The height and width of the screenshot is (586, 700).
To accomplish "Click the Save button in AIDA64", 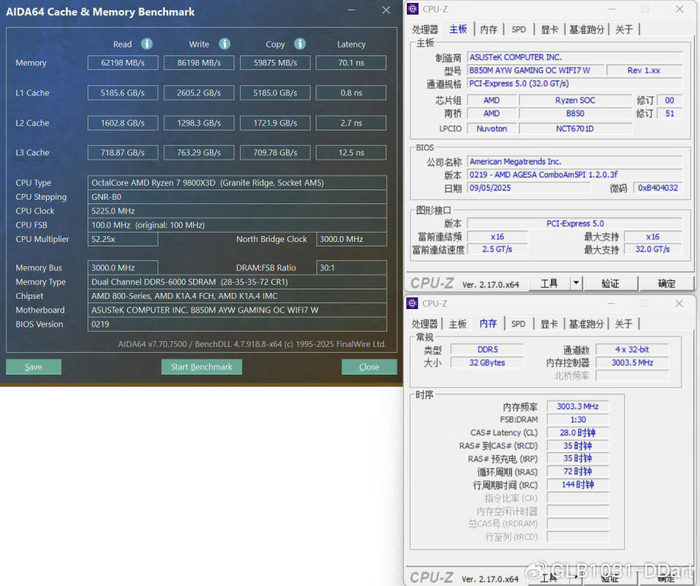I will click(x=33, y=367).
